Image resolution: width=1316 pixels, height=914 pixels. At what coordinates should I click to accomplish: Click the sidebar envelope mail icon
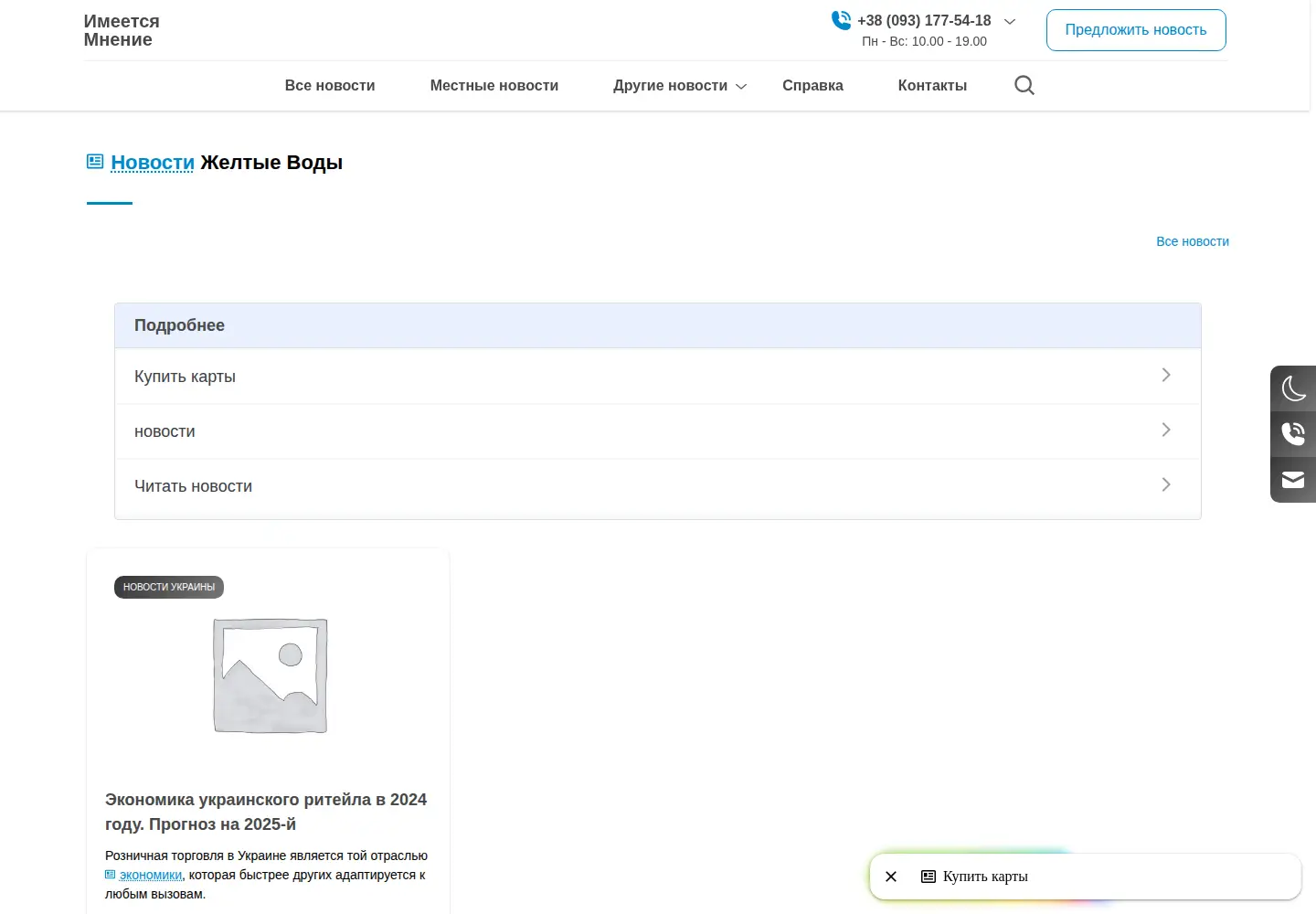coord(1293,480)
